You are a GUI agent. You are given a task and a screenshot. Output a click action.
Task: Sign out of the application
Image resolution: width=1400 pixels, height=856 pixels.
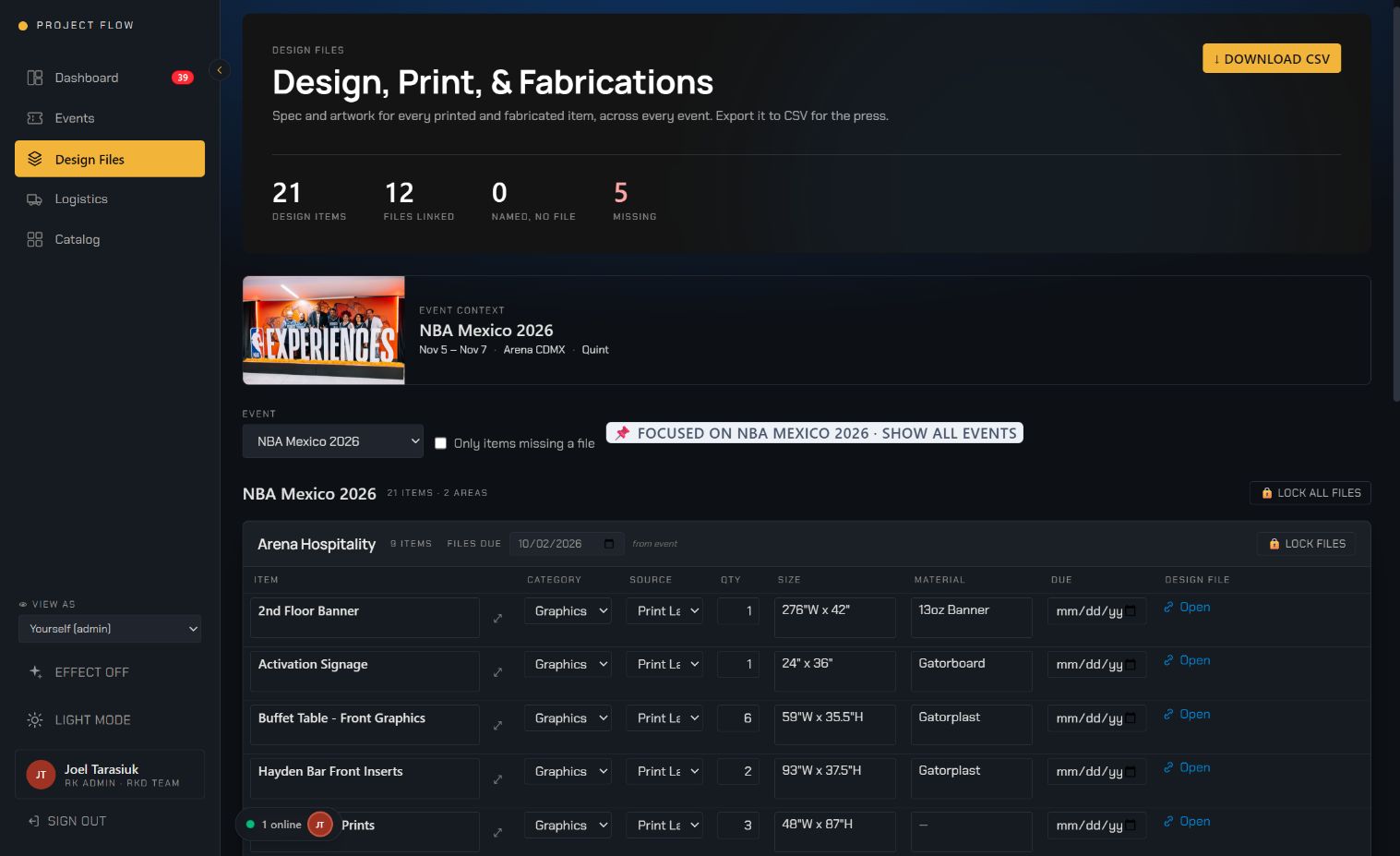67,821
